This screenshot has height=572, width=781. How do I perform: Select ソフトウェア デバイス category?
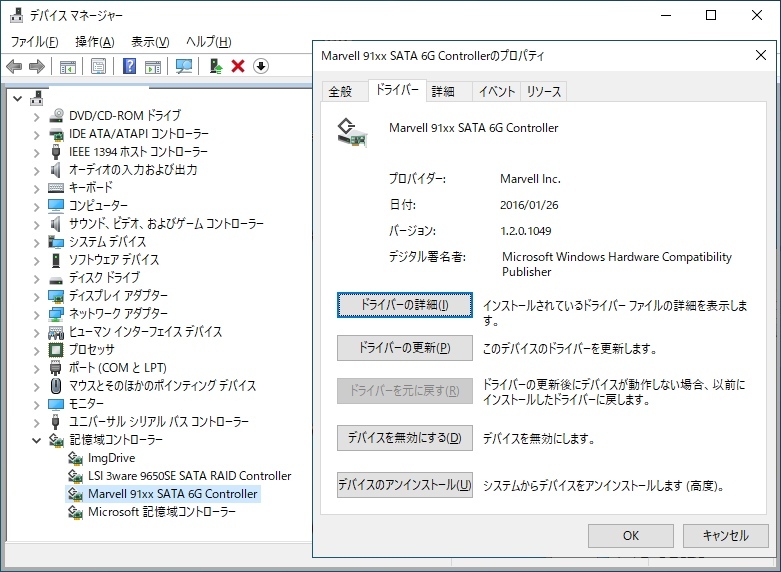coord(114,260)
